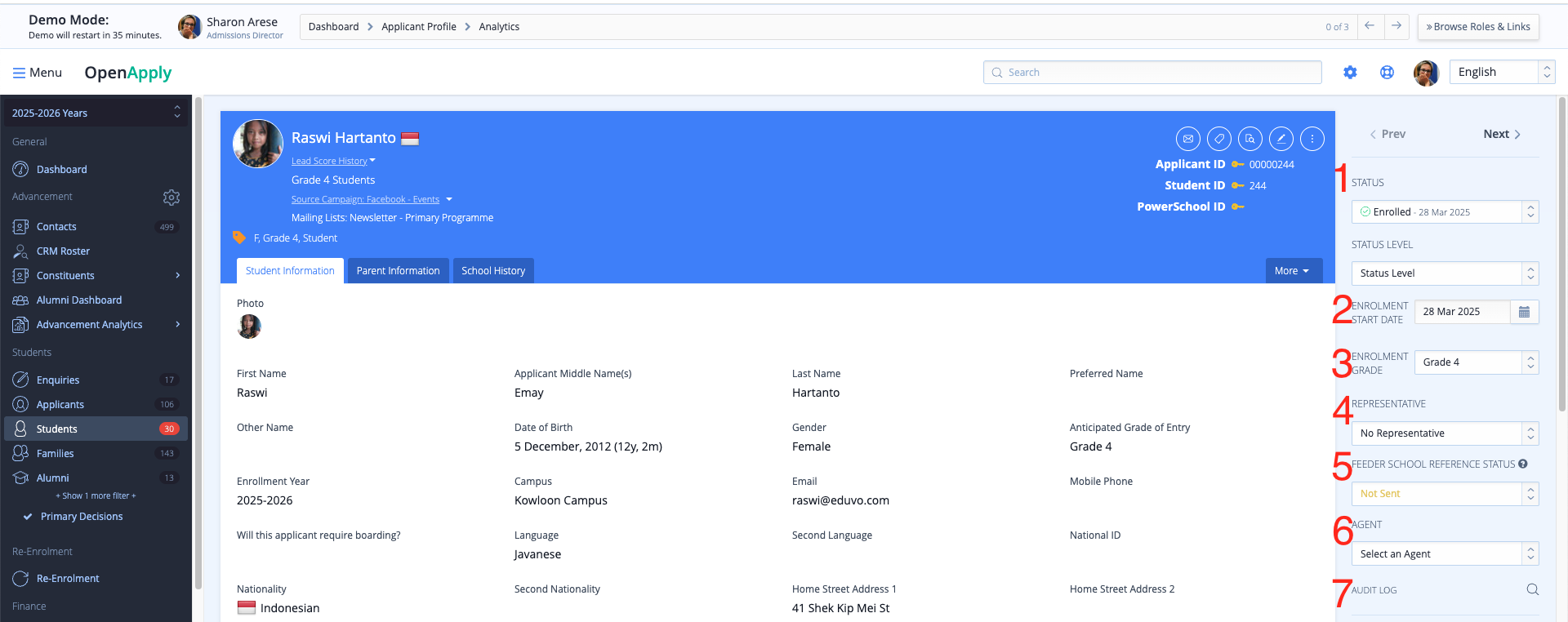This screenshot has height=622, width=1568.
Task: Click the envelope email icon in profile header
Action: coord(1188,139)
